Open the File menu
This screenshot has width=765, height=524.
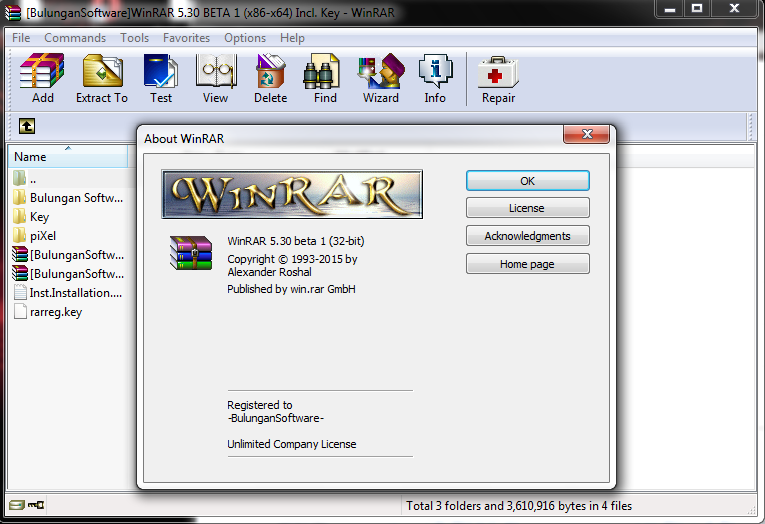point(21,38)
